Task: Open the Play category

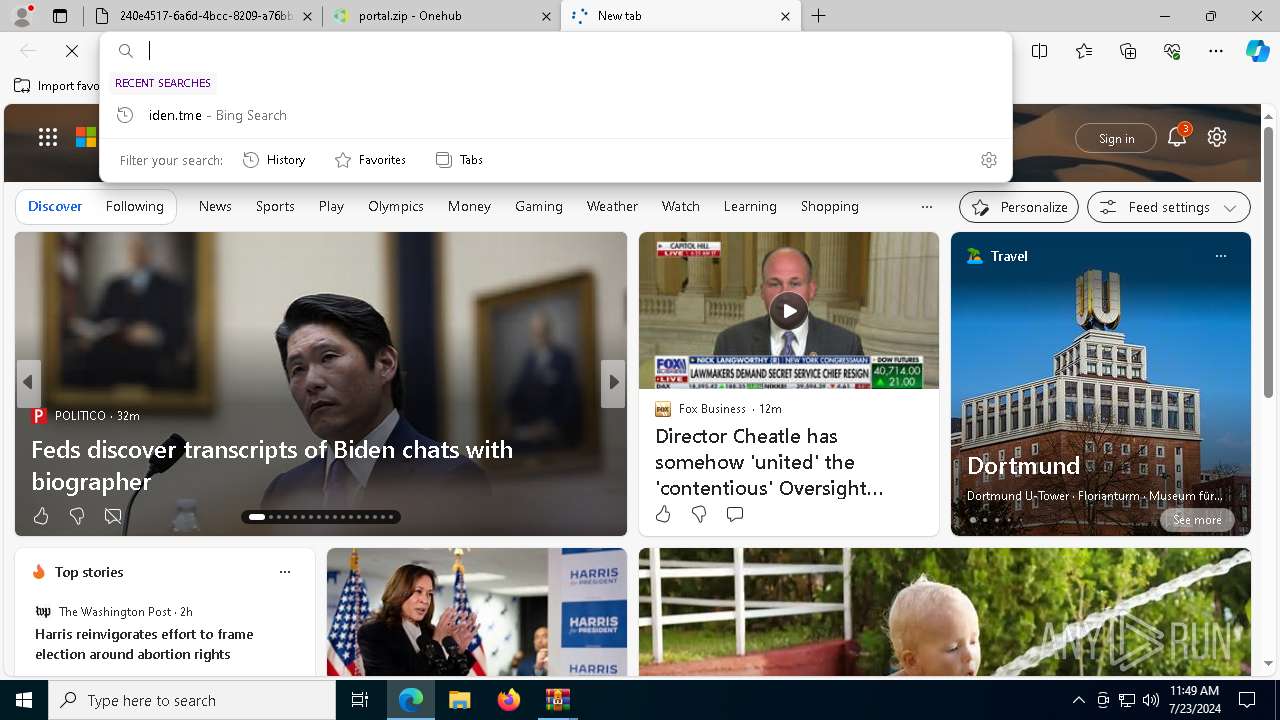Action: click(331, 206)
